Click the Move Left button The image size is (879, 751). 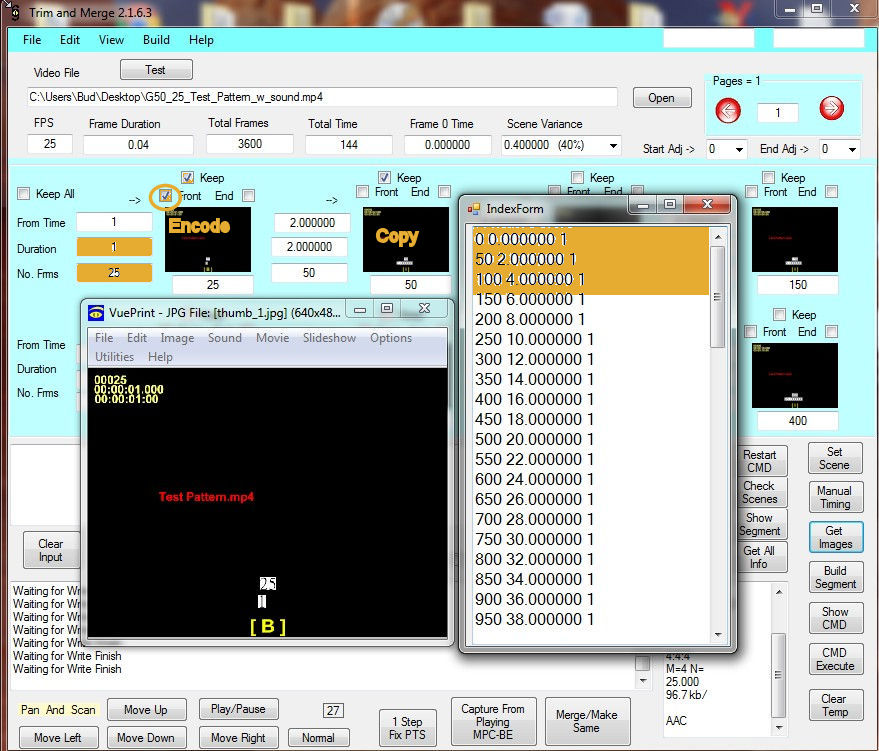(x=58, y=738)
